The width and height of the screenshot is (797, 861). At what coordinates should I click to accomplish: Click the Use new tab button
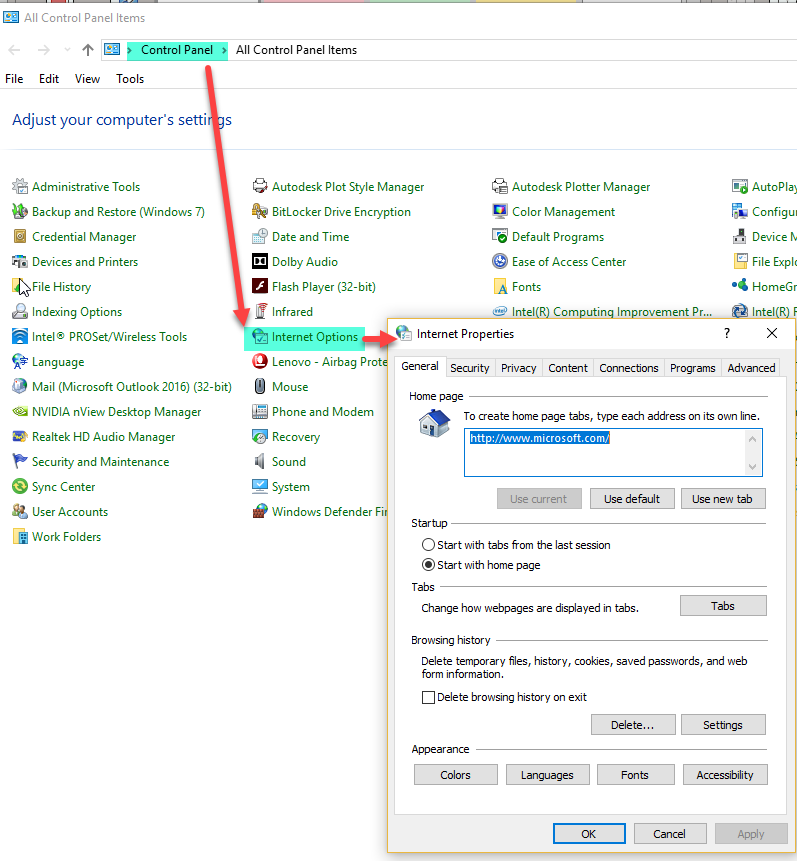(723, 499)
